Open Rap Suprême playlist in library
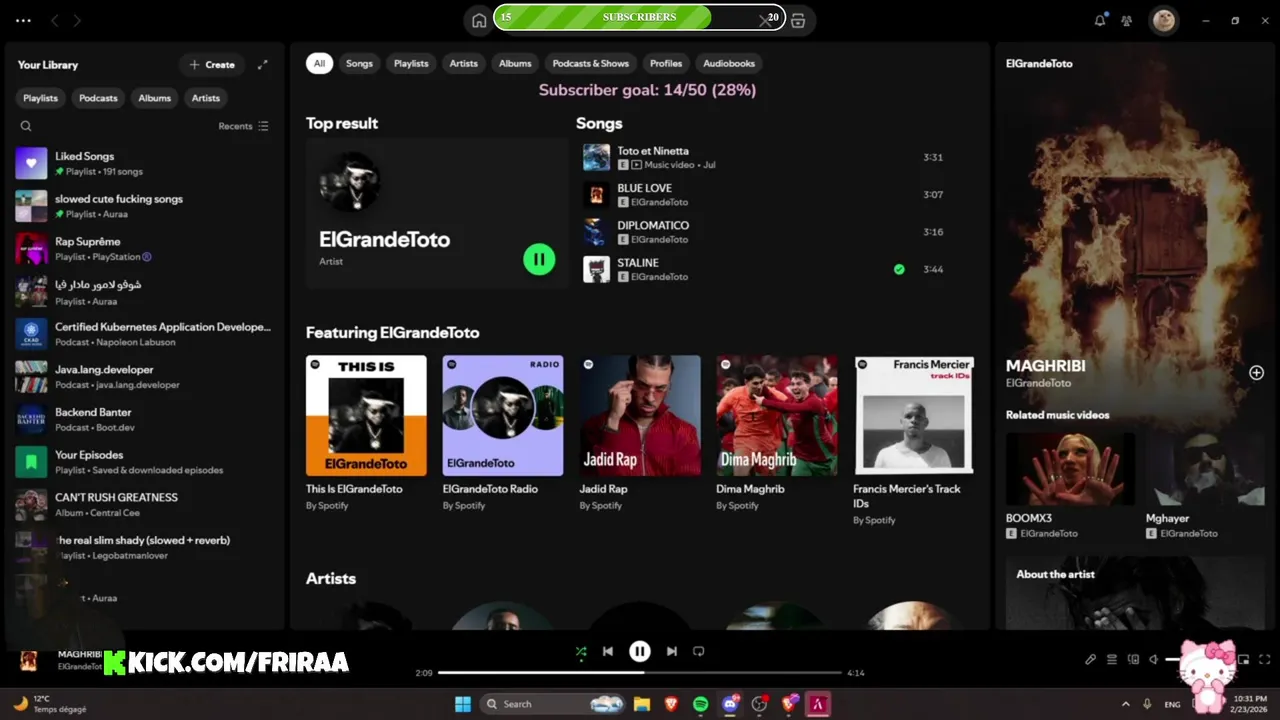Viewport: 1280px width, 720px height. click(144, 248)
